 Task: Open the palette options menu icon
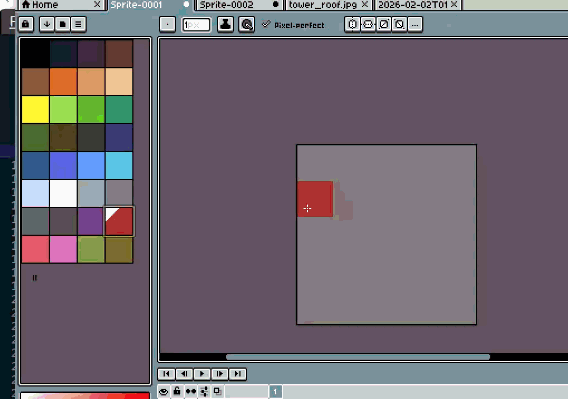coord(78,24)
